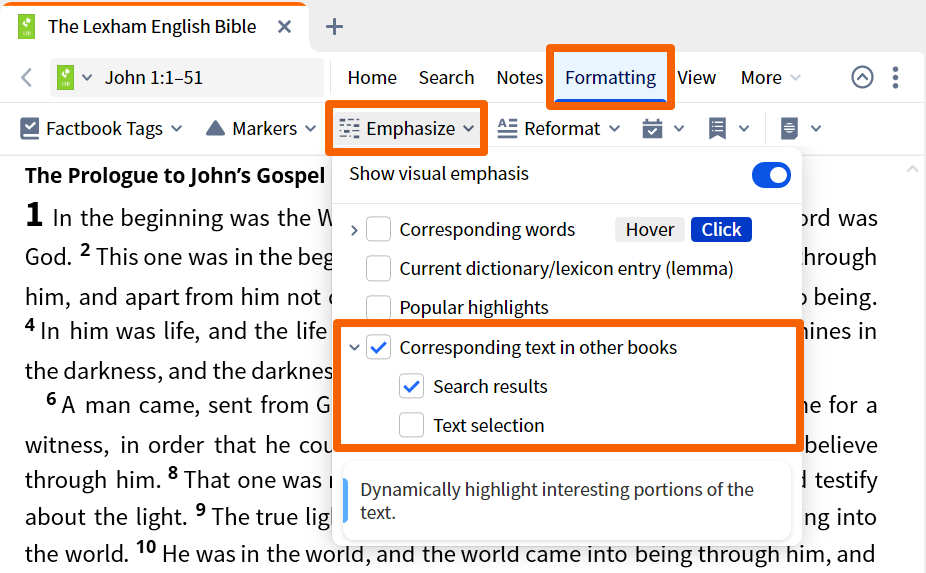Click the Lexham English Bible tab icon

pyautogui.click(x=27, y=27)
